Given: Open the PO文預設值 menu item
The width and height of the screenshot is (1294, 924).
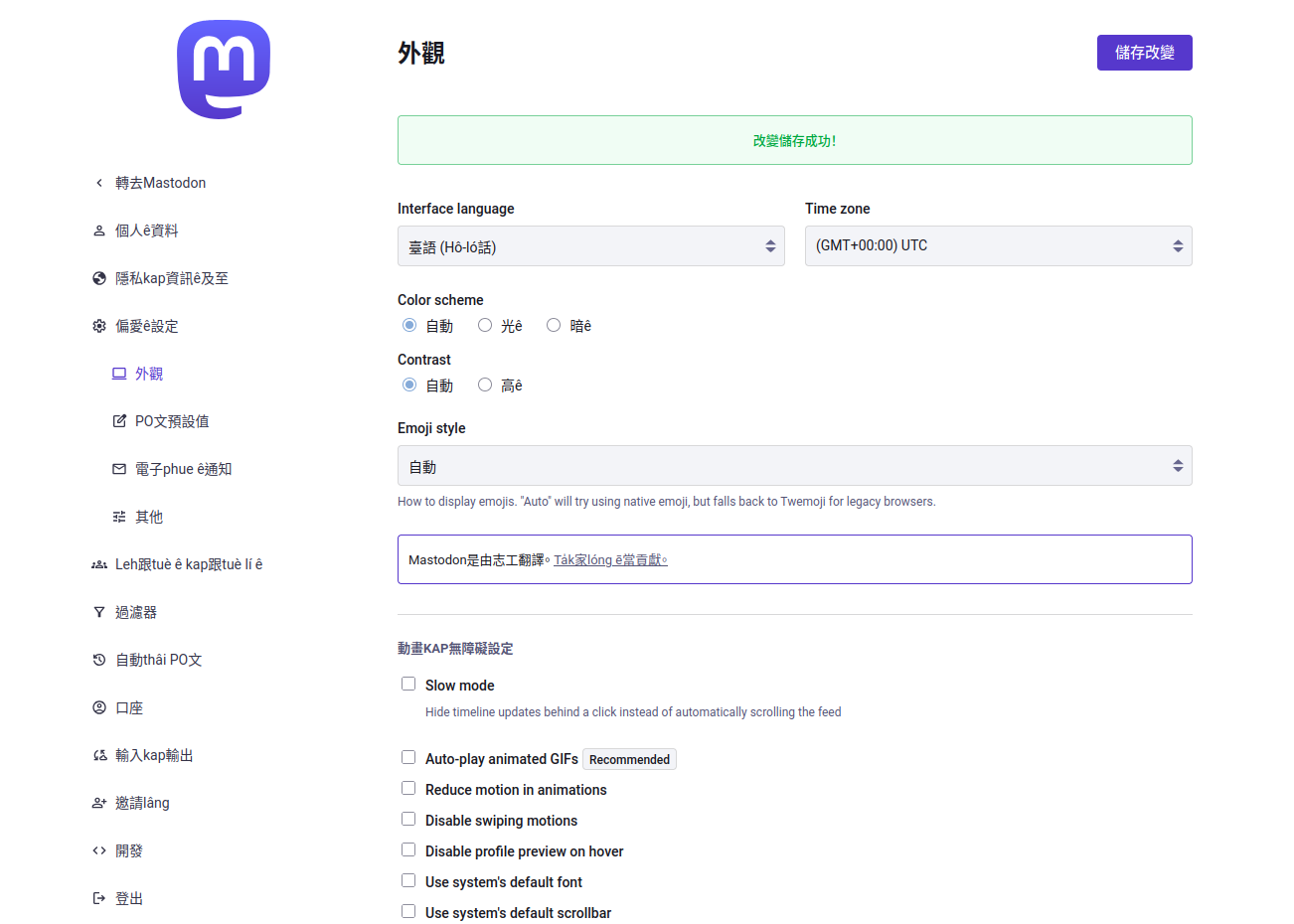Looking at the screenshot, I should point(172,421).
